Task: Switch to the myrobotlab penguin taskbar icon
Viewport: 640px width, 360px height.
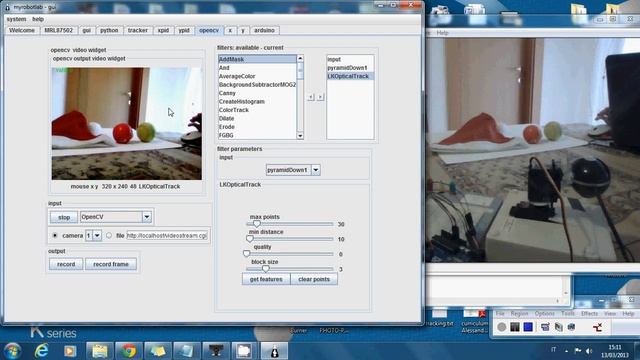Action: click(x=274, y=351)
